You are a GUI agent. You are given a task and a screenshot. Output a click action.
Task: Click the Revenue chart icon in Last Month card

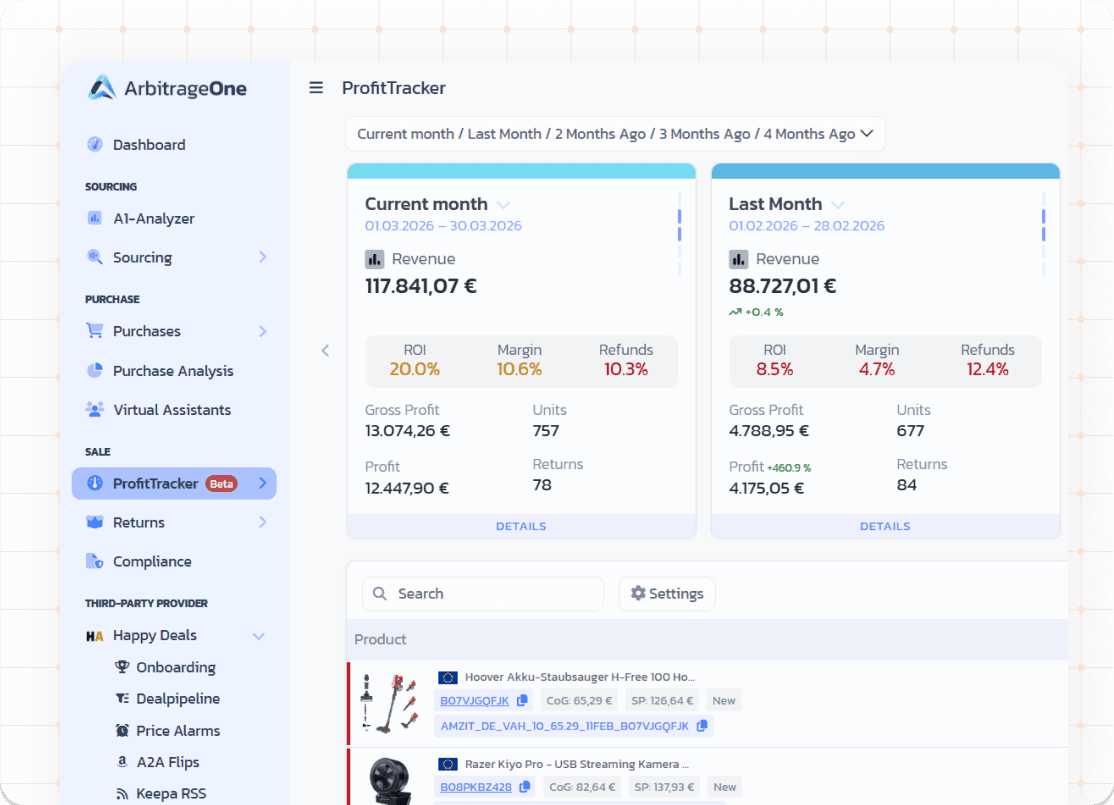[x=738, y=259]
